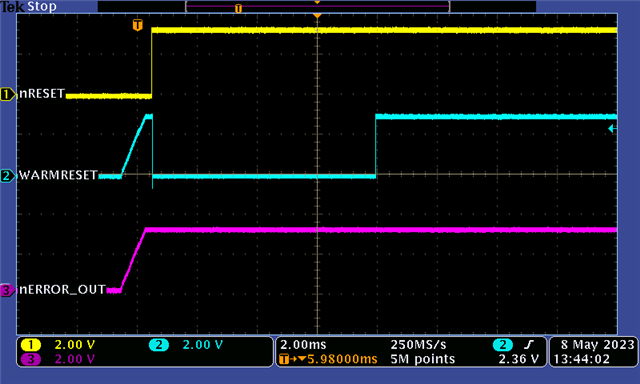640x384 pixels.
Task: Click the 2.36 V trigger level readout
Action: coord(519,359)
